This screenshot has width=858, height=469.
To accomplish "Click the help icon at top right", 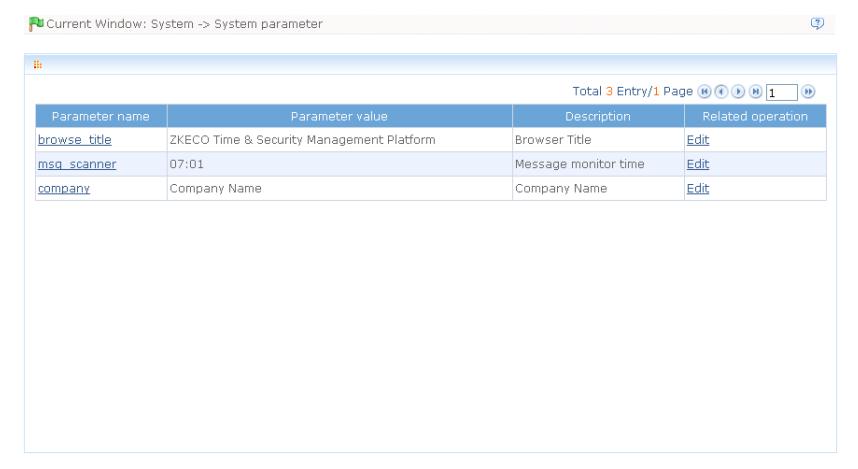I will tap(817, 24).
